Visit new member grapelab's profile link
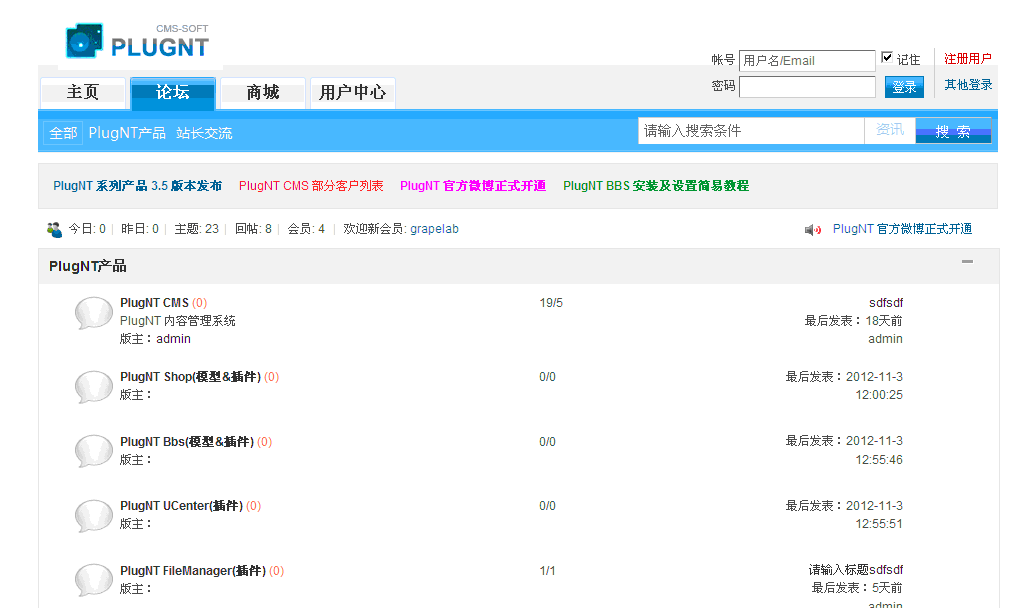Viewport: 1036px width, 608px height. point(434,229)
